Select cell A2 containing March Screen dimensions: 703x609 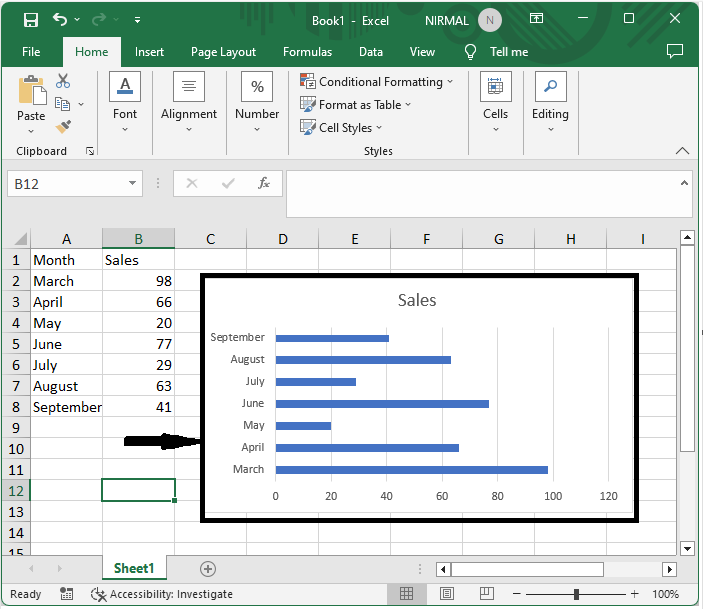point(66,281)
